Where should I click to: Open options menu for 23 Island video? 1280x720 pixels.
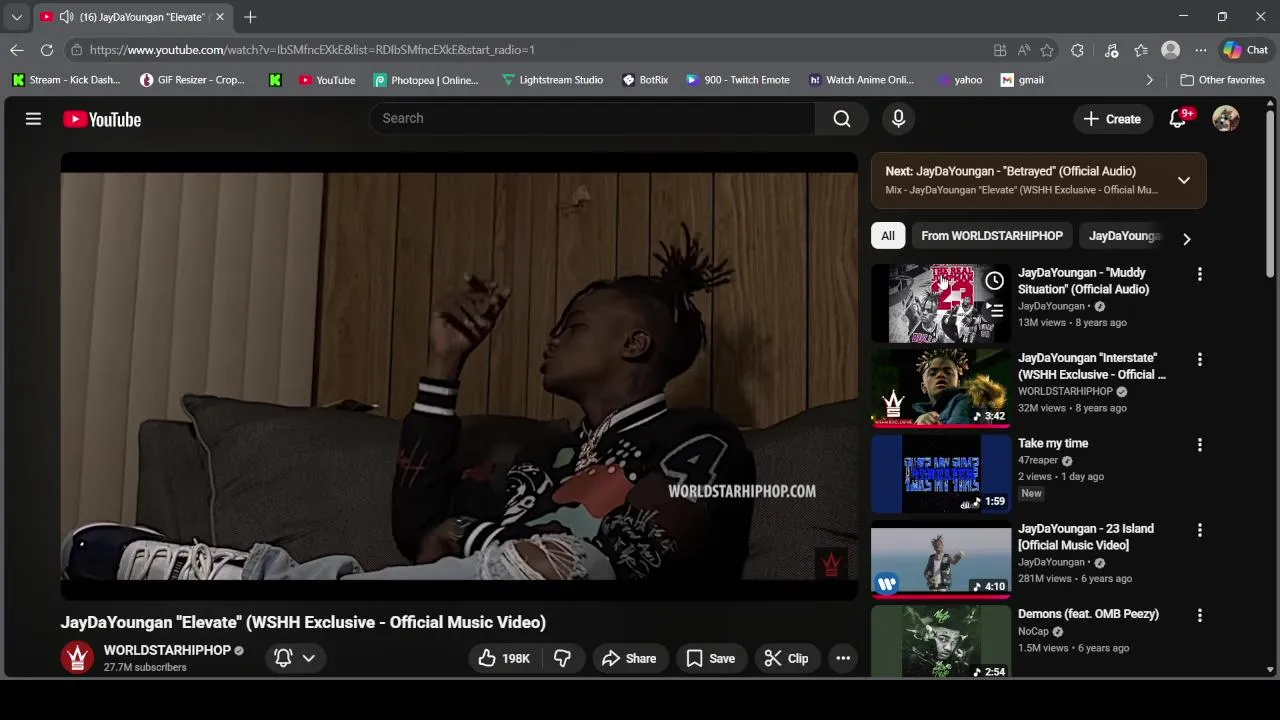1200,530
